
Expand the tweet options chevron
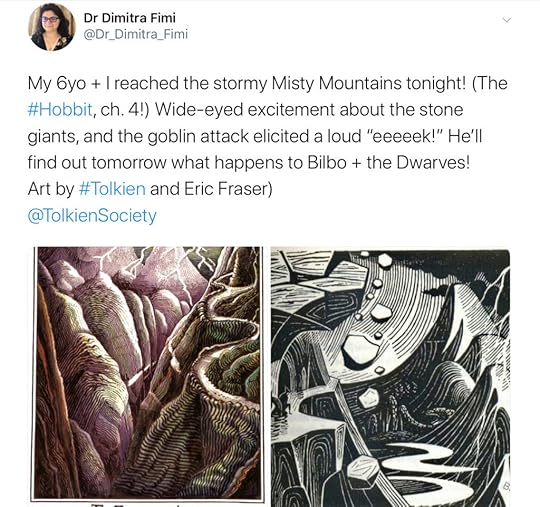click(506, 20)
